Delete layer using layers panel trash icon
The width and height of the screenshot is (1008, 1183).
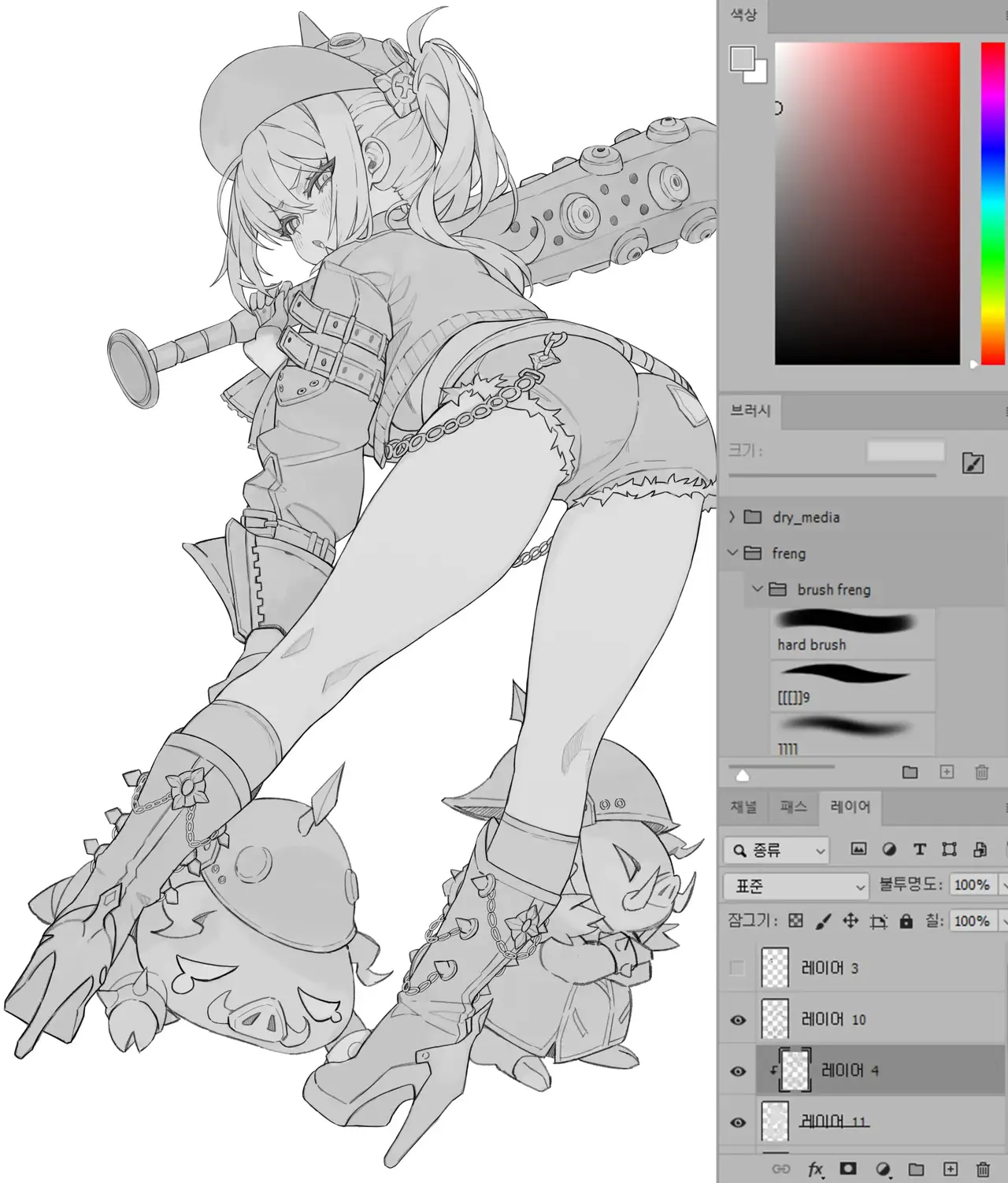point(983,1169)
